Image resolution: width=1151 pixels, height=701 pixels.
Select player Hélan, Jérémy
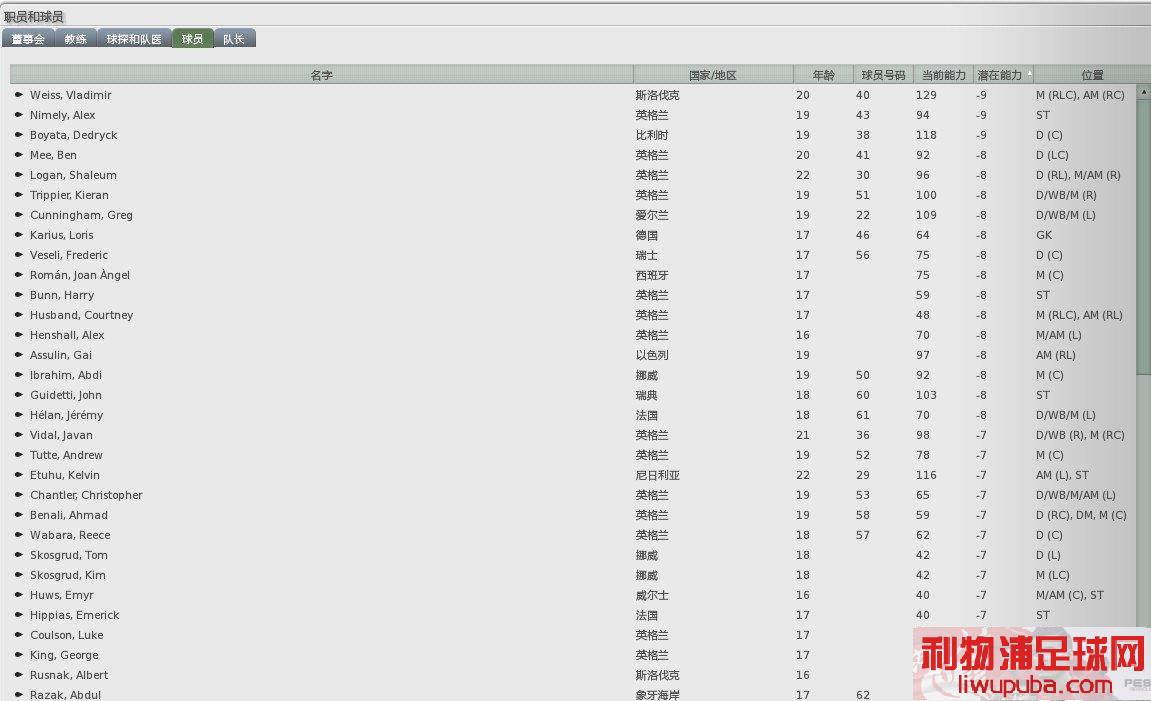point(66,415)
